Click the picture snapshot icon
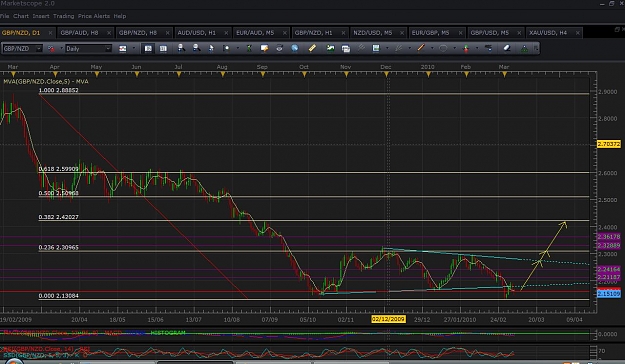Screen dimensions: 625x364 tap(330, 48)
